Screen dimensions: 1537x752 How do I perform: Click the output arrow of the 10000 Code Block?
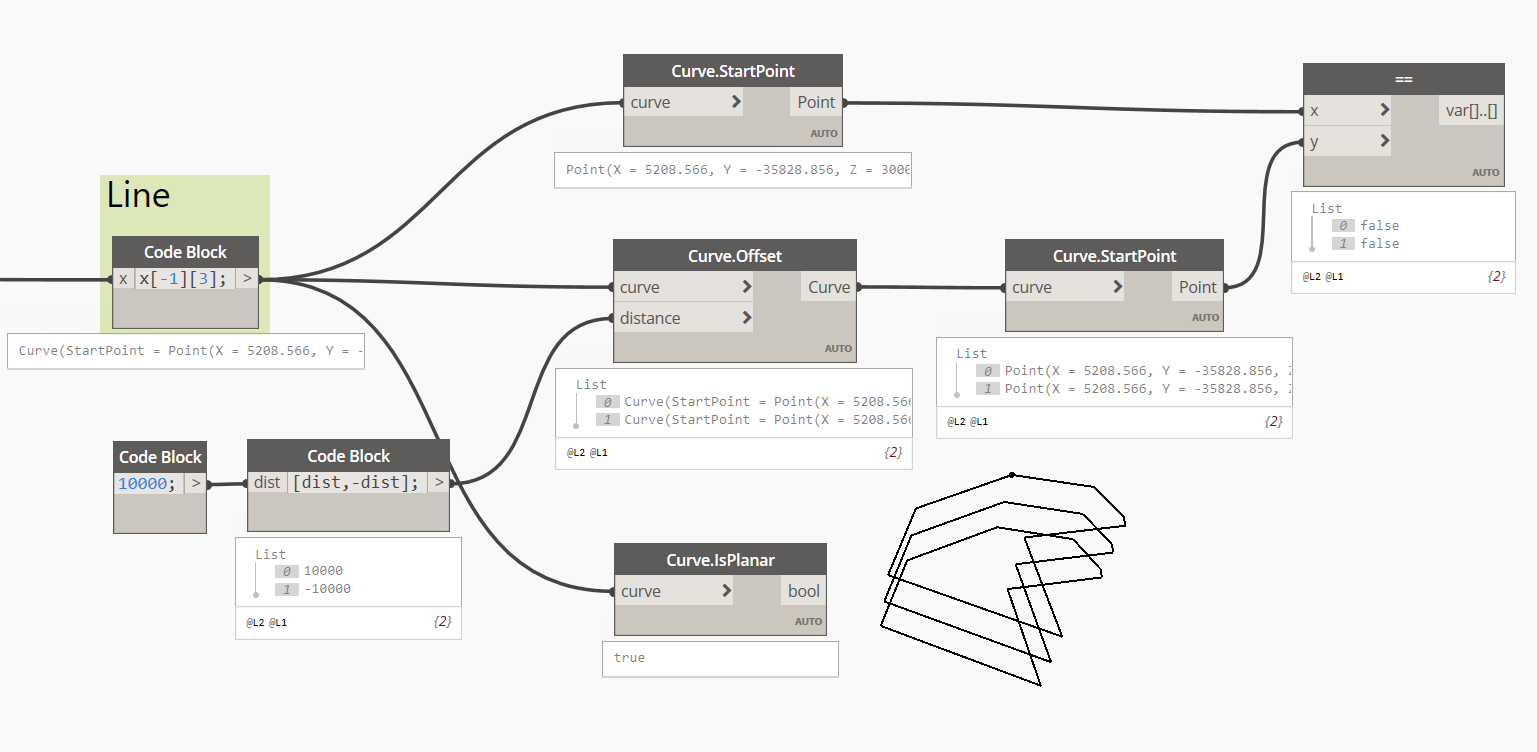(x=197, y=483)
